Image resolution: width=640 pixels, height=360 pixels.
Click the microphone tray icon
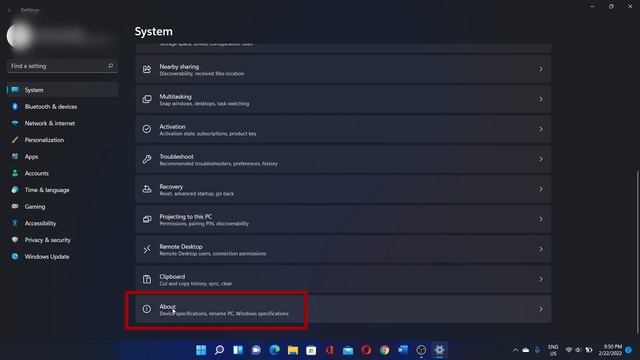(x=537, y=350)
